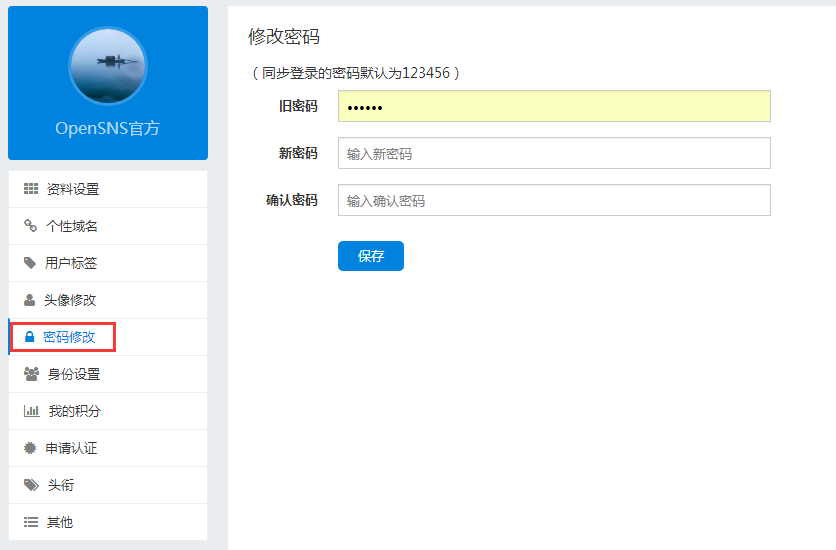This screenshot has width=836, height=550.
Task: Click the double tag icon beside 头衔
Action: 31,485
